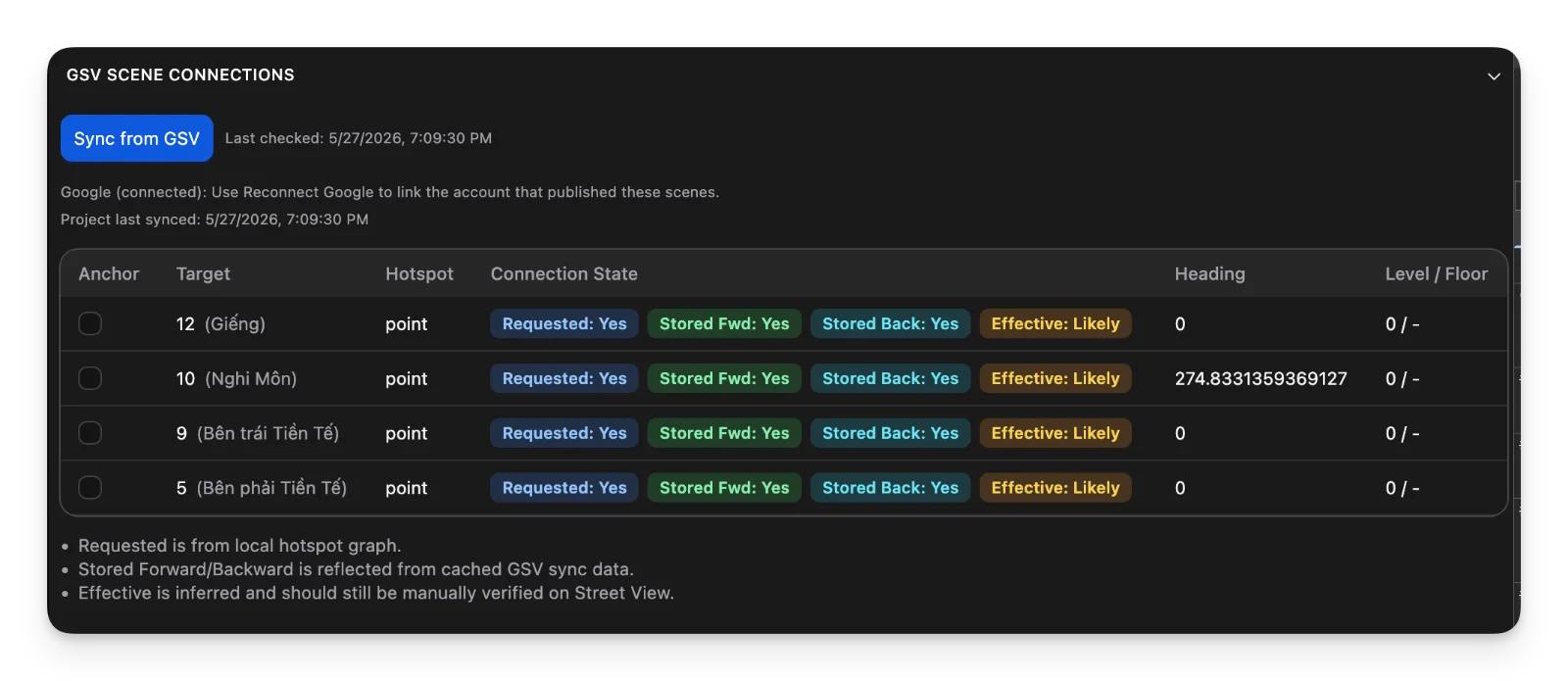The height and width of the screenshot is (681, 1568).
Task: Click Stored Fwd: Yes in Bên phải Tiền Tế row
Action: point(724,487)
